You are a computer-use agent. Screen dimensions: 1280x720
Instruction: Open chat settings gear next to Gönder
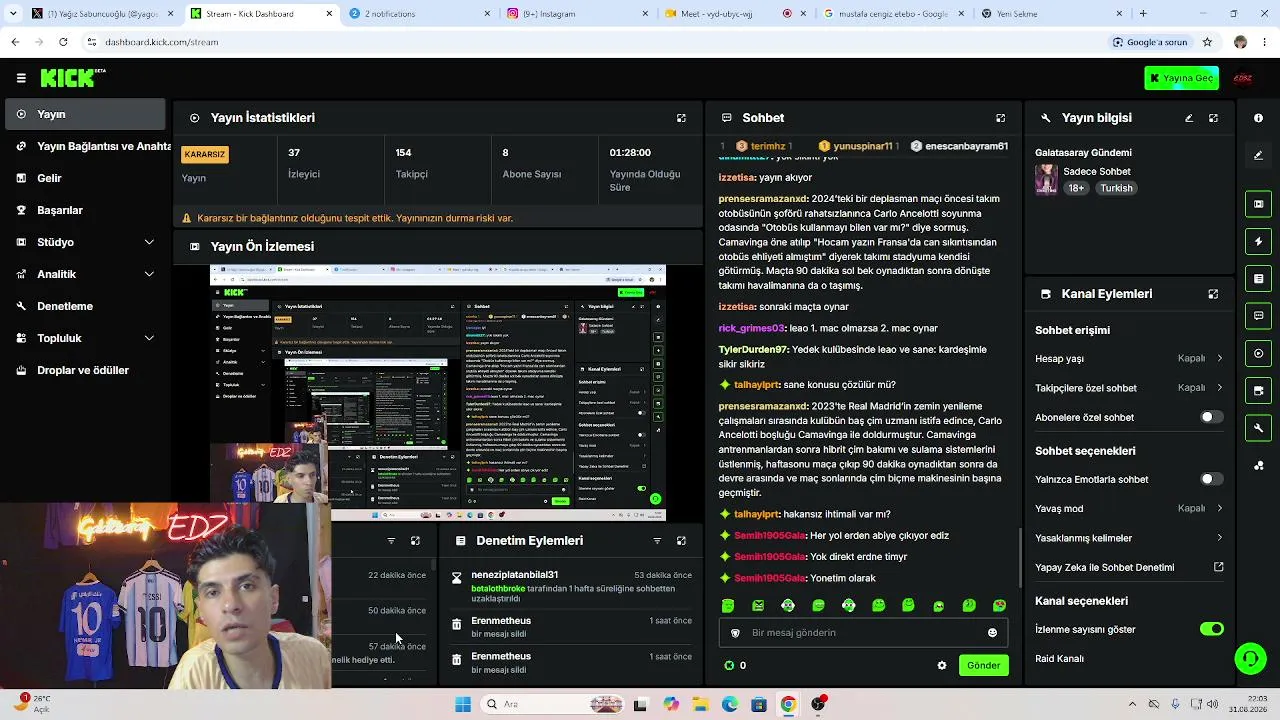point(941,665)
